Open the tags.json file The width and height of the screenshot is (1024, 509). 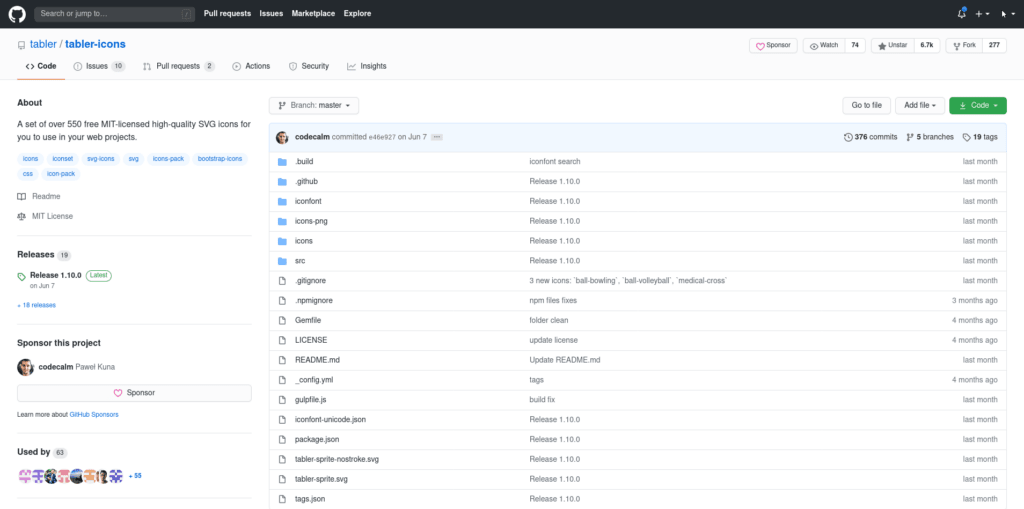[x=310, y=499]
